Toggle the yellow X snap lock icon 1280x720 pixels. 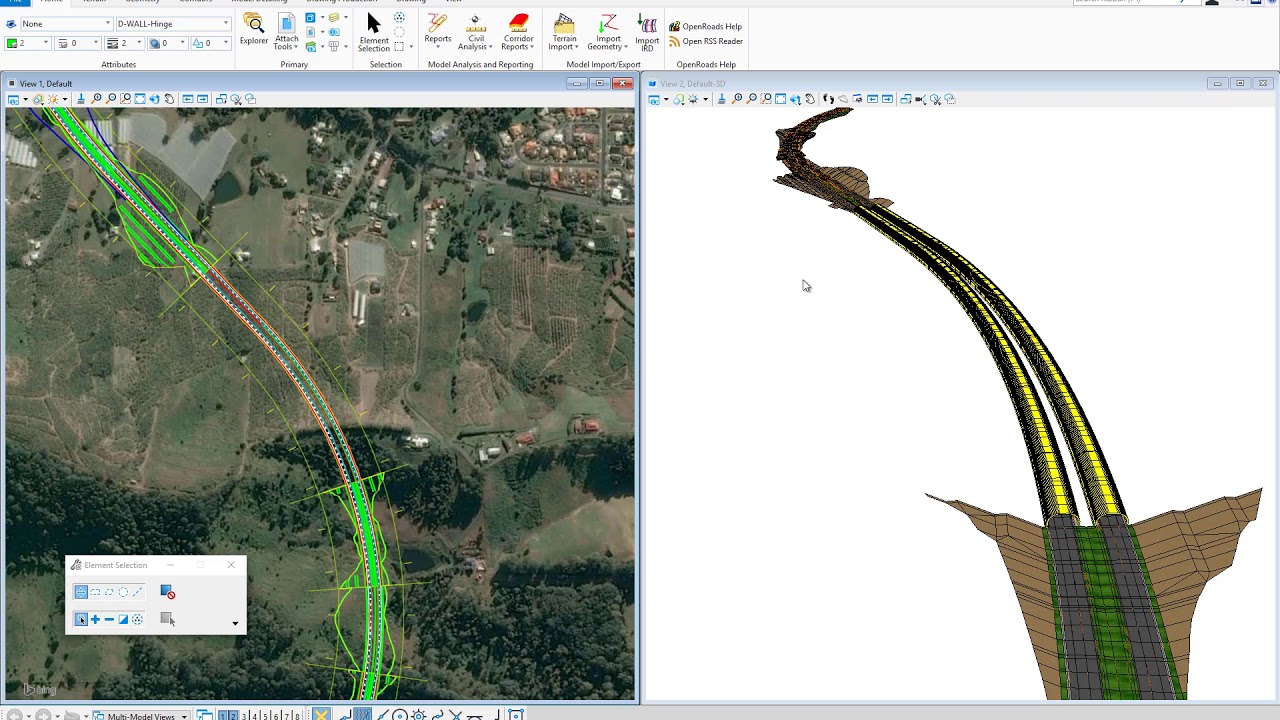coord(321,715)
